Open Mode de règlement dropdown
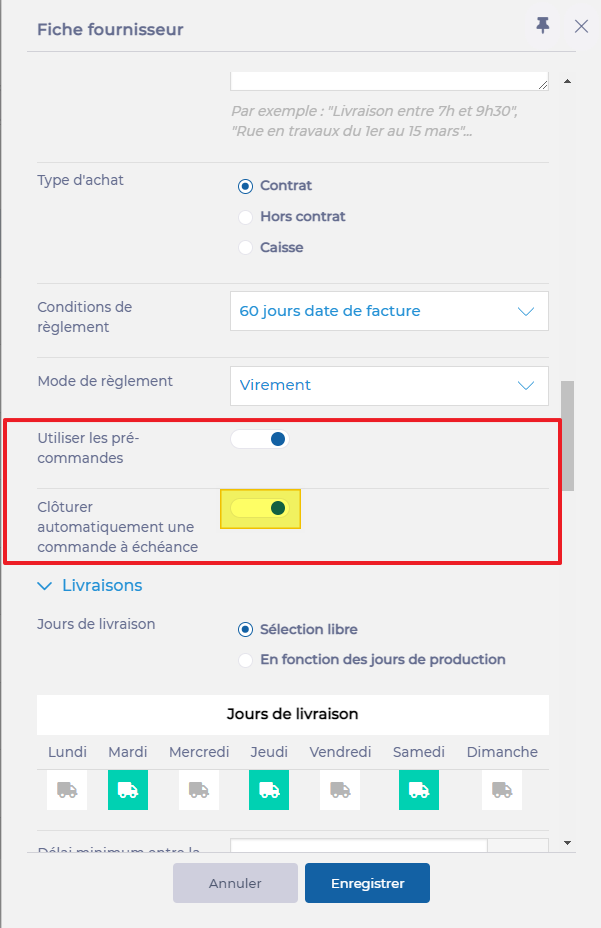 (389, 385)
